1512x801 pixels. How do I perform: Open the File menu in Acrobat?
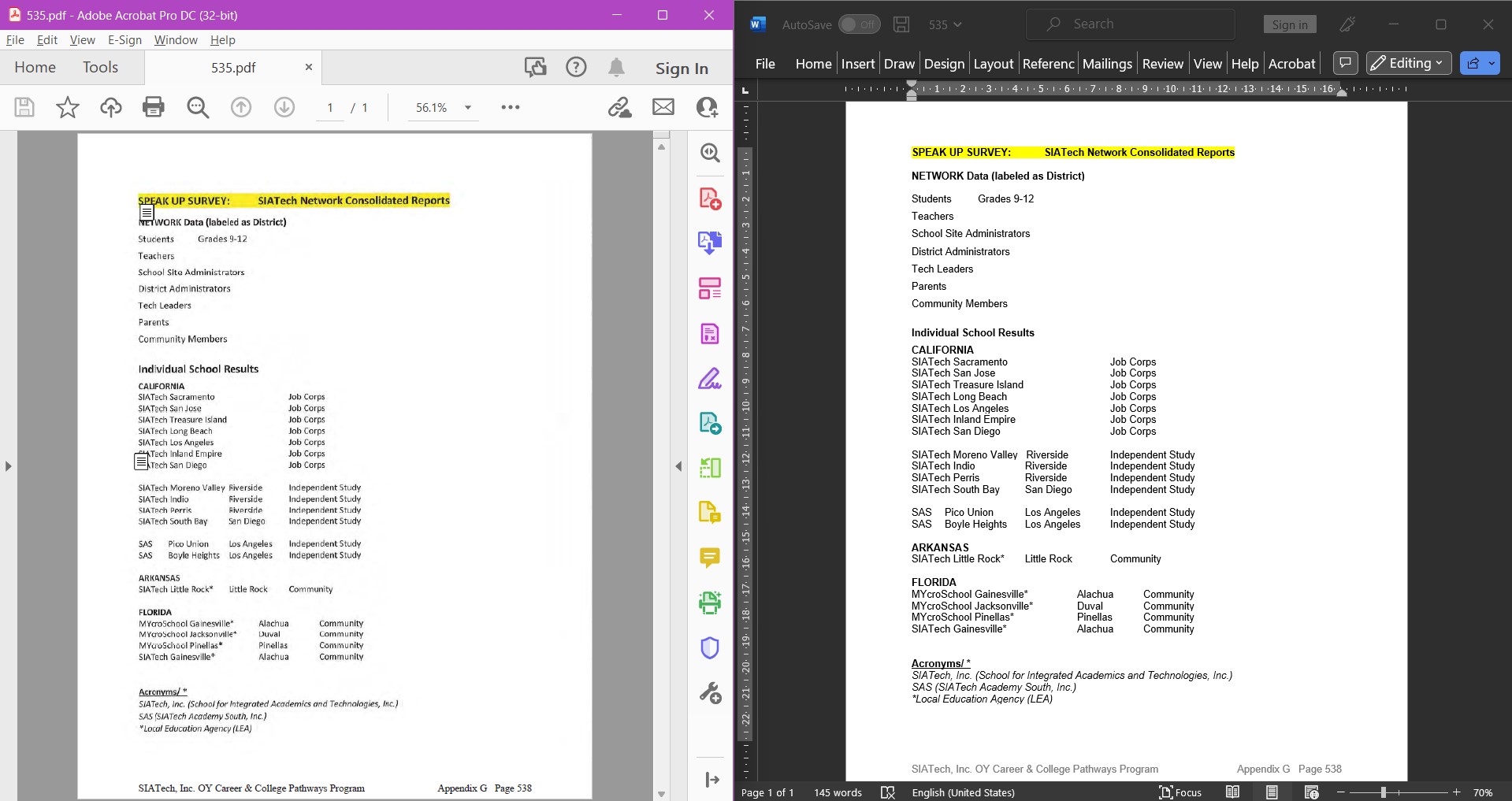pyautogui.click(x=15, y=39)
